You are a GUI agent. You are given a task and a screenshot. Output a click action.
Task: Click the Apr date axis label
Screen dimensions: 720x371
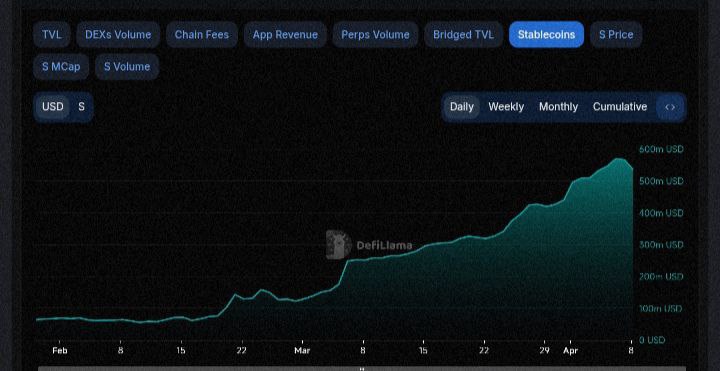click(570, 351)
